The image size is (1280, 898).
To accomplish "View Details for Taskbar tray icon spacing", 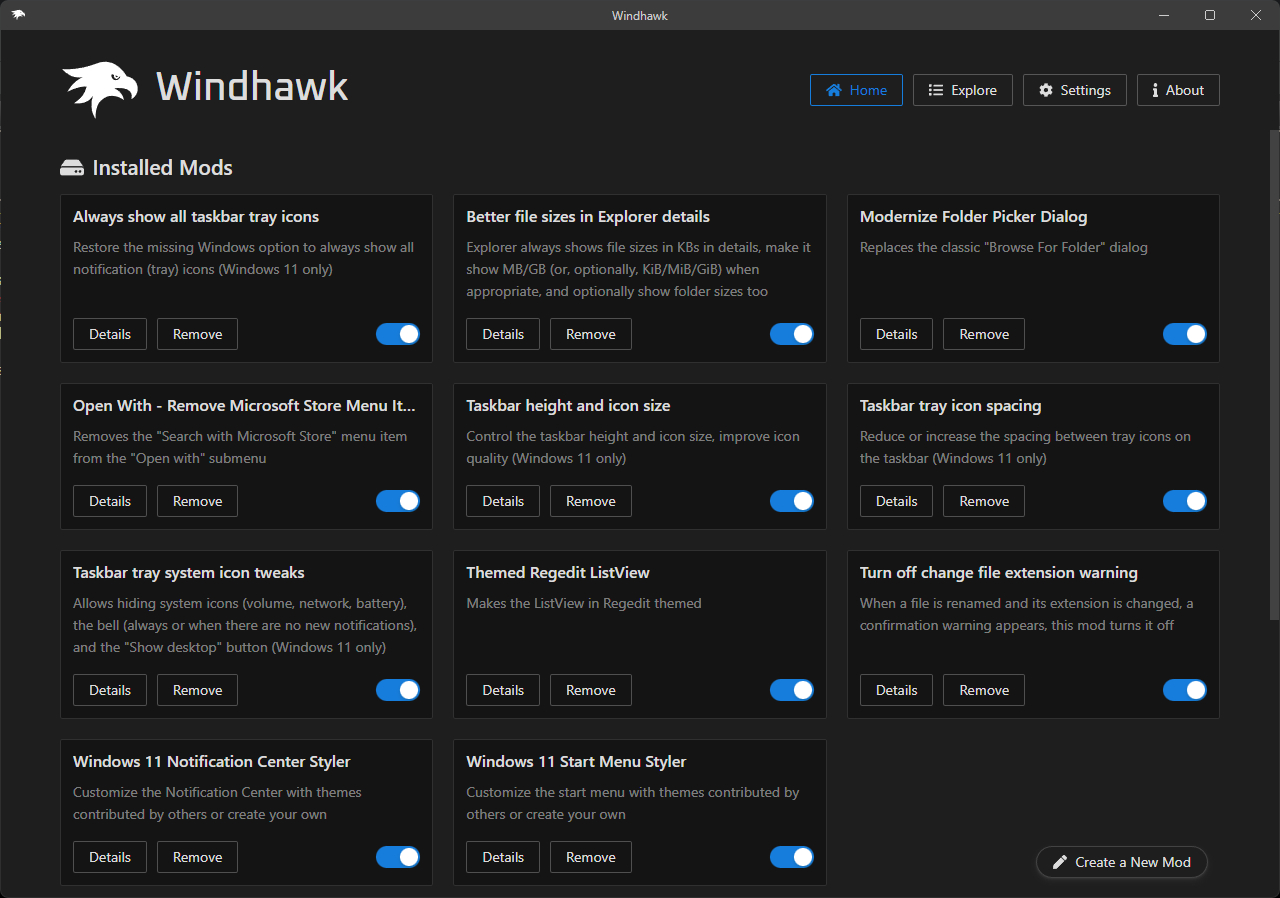I will click(x=897, y=501).
